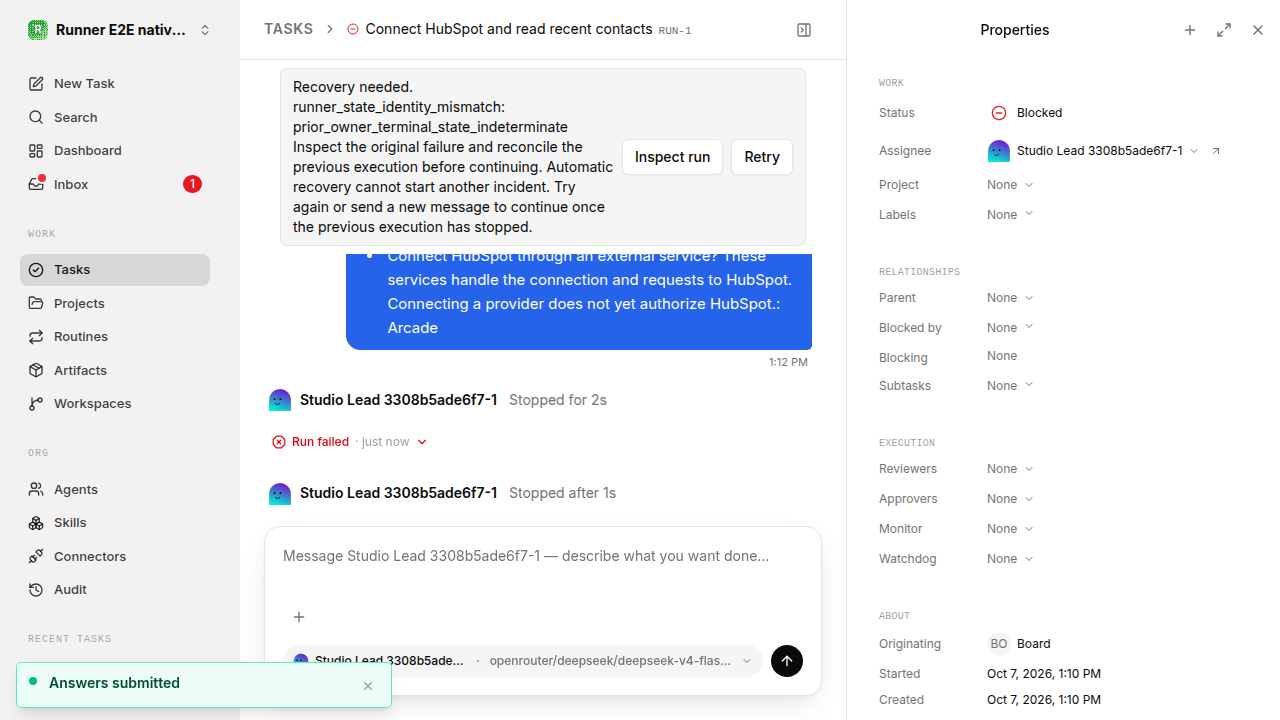
Task: Dismiss the Answers submitted notification
Action: click(x=368, y=686)
